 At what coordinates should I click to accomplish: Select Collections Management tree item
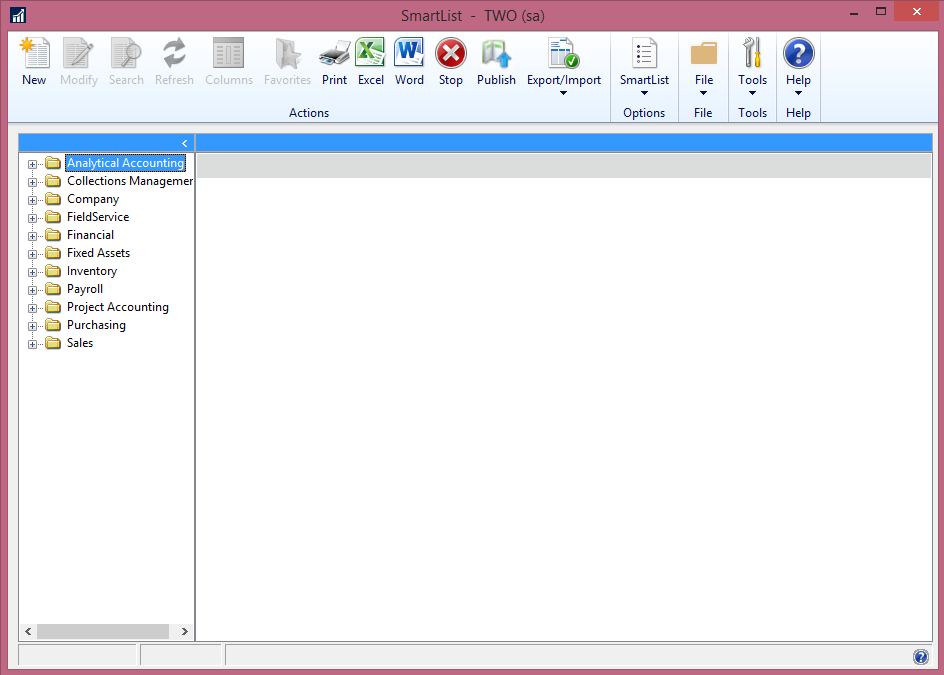[130, 181]
